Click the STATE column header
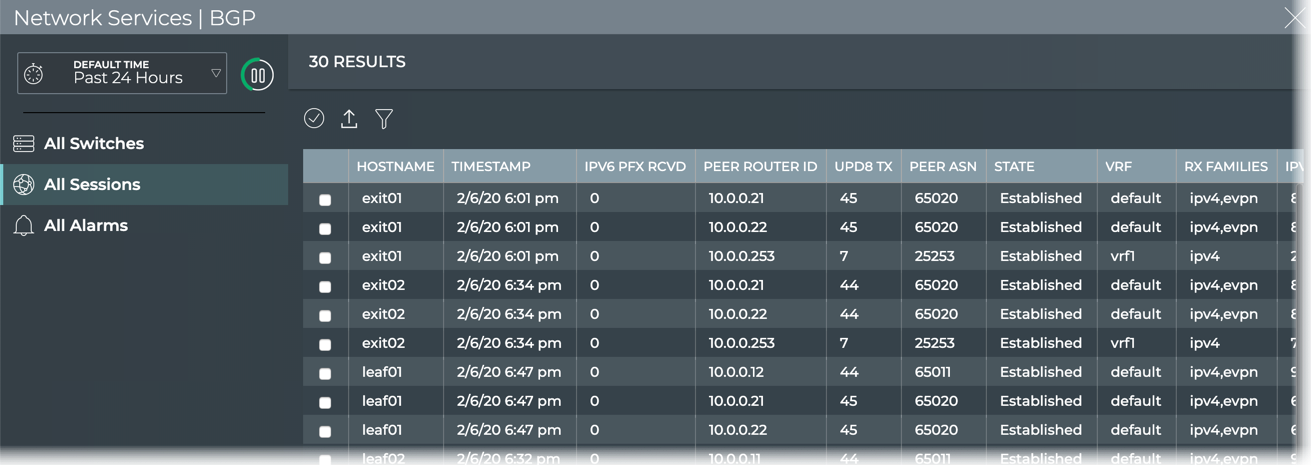 (x=1014, y=167)
